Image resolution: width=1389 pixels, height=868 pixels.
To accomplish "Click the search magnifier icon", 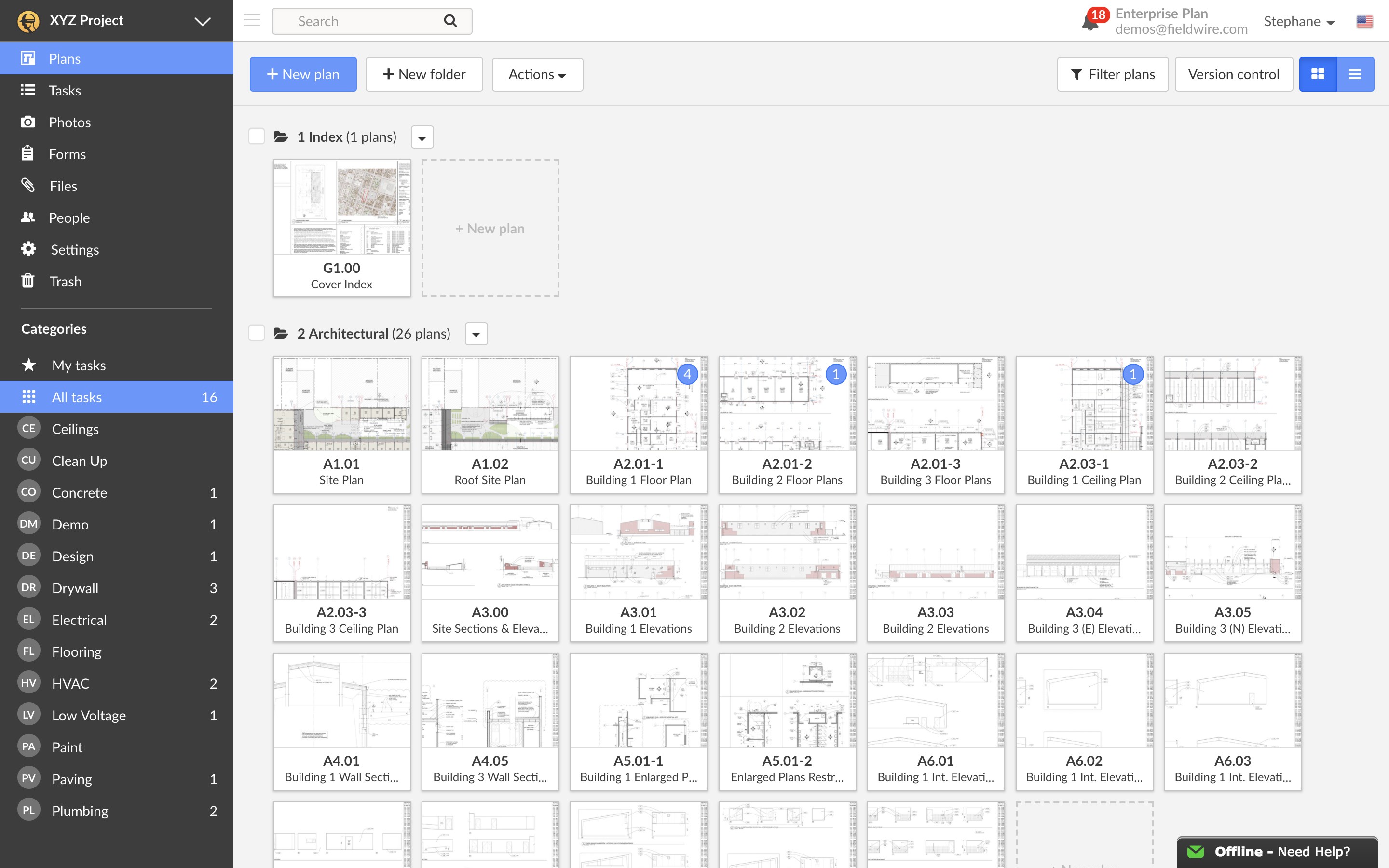I will pos(450,20).
